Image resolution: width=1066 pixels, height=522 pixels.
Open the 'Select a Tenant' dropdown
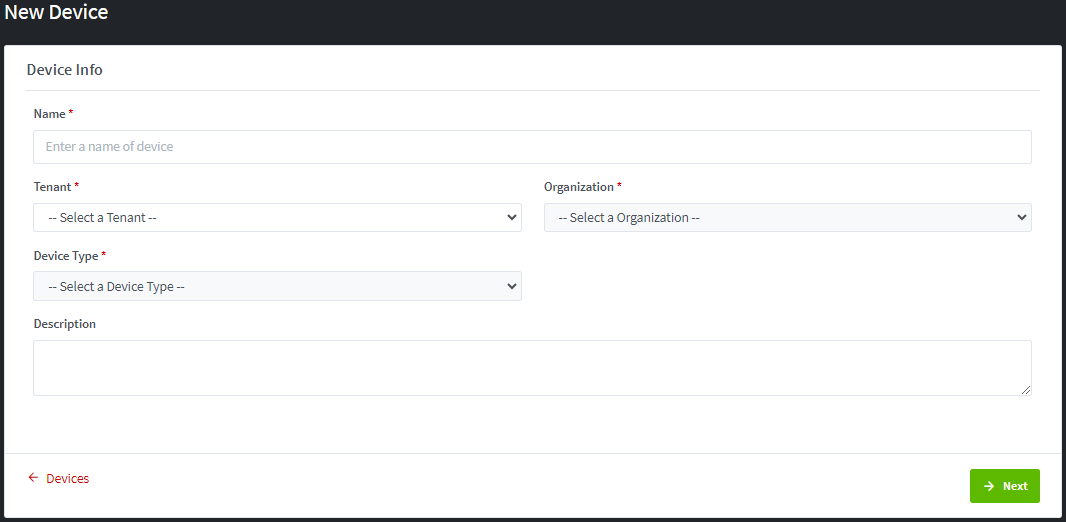pyautogui.click(x=277, y=217)
